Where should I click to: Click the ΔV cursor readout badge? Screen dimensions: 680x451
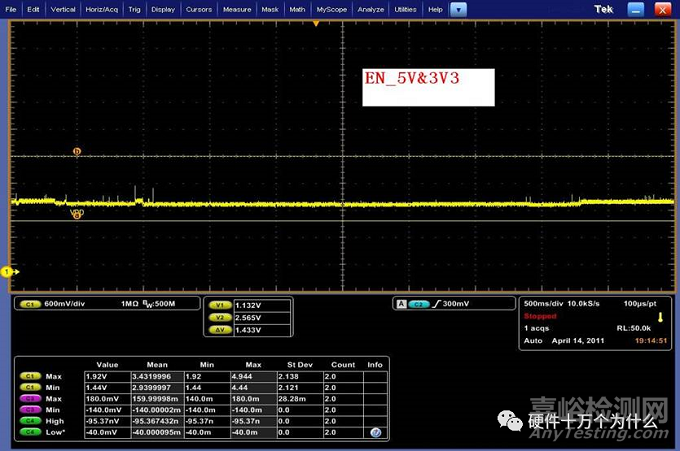coord(219,329)
